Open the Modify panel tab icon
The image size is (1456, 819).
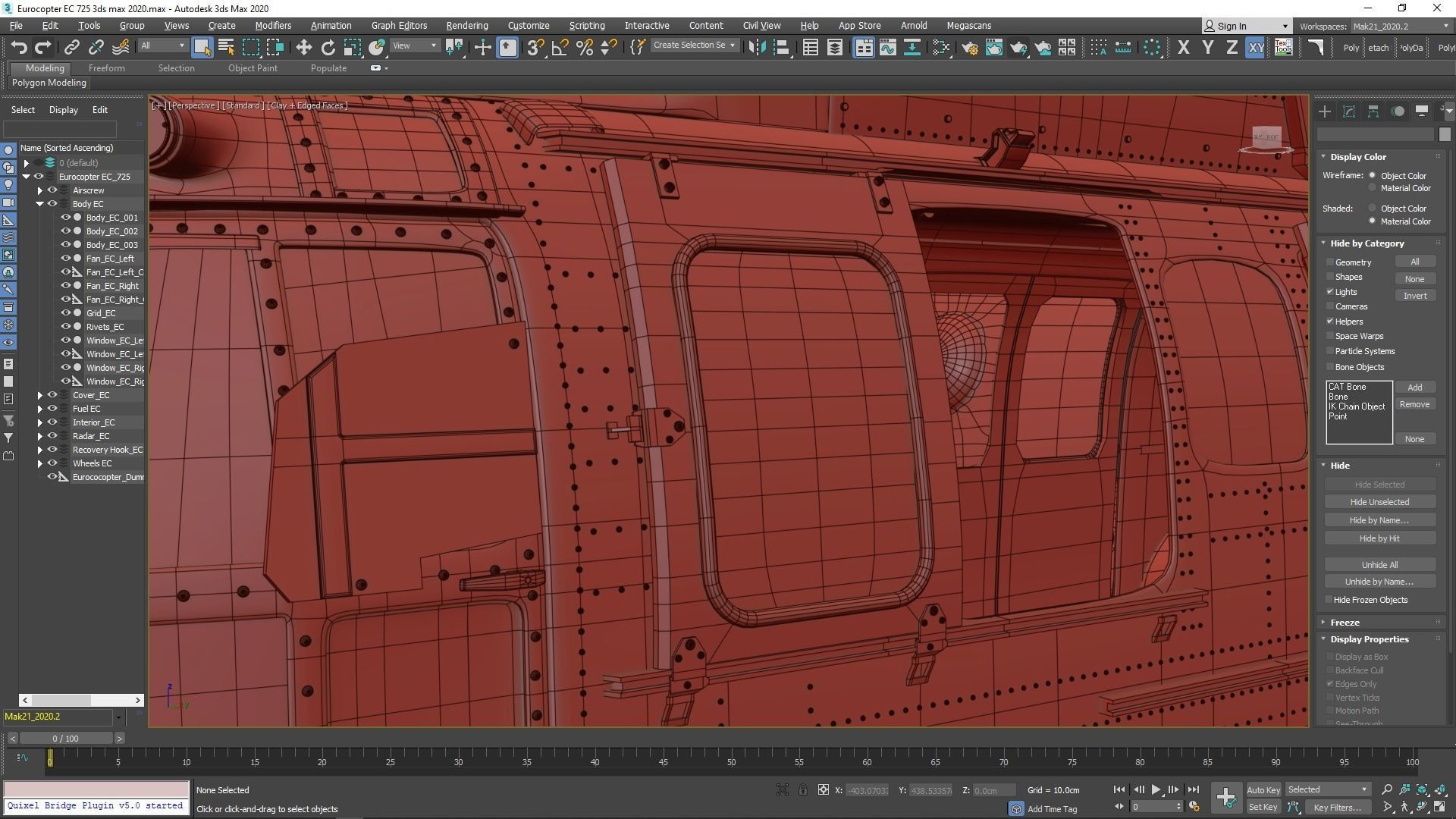point(1348,111)
